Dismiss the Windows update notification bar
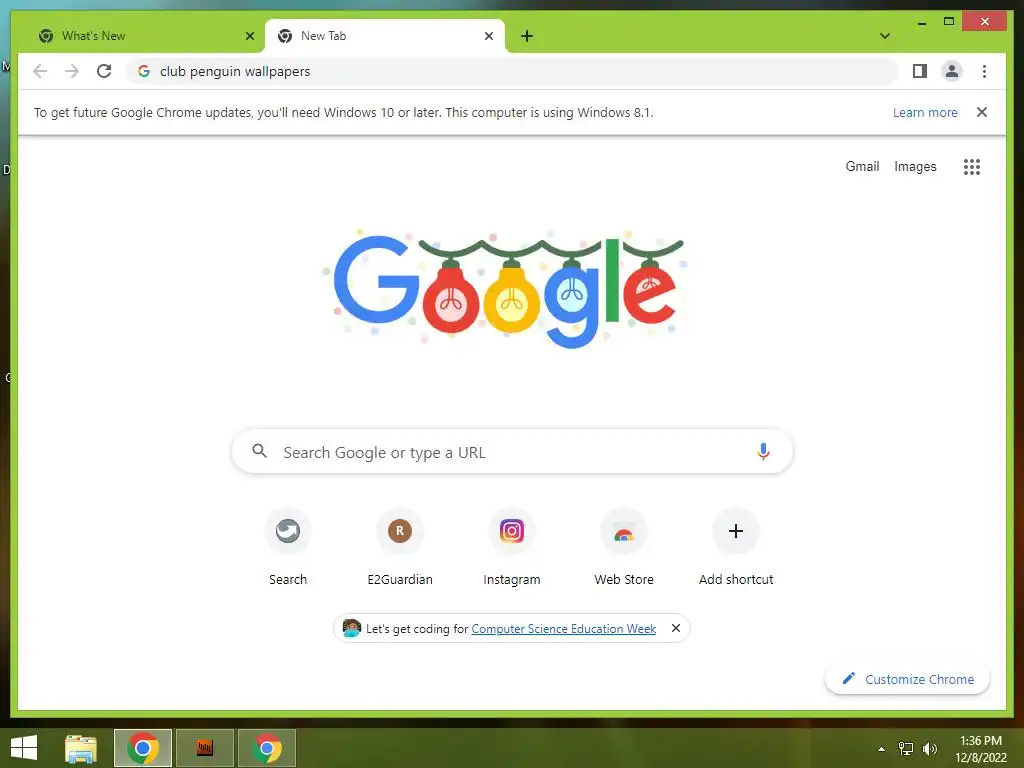This screenshot has height=768, width=1024. click(x=982, y=112)
